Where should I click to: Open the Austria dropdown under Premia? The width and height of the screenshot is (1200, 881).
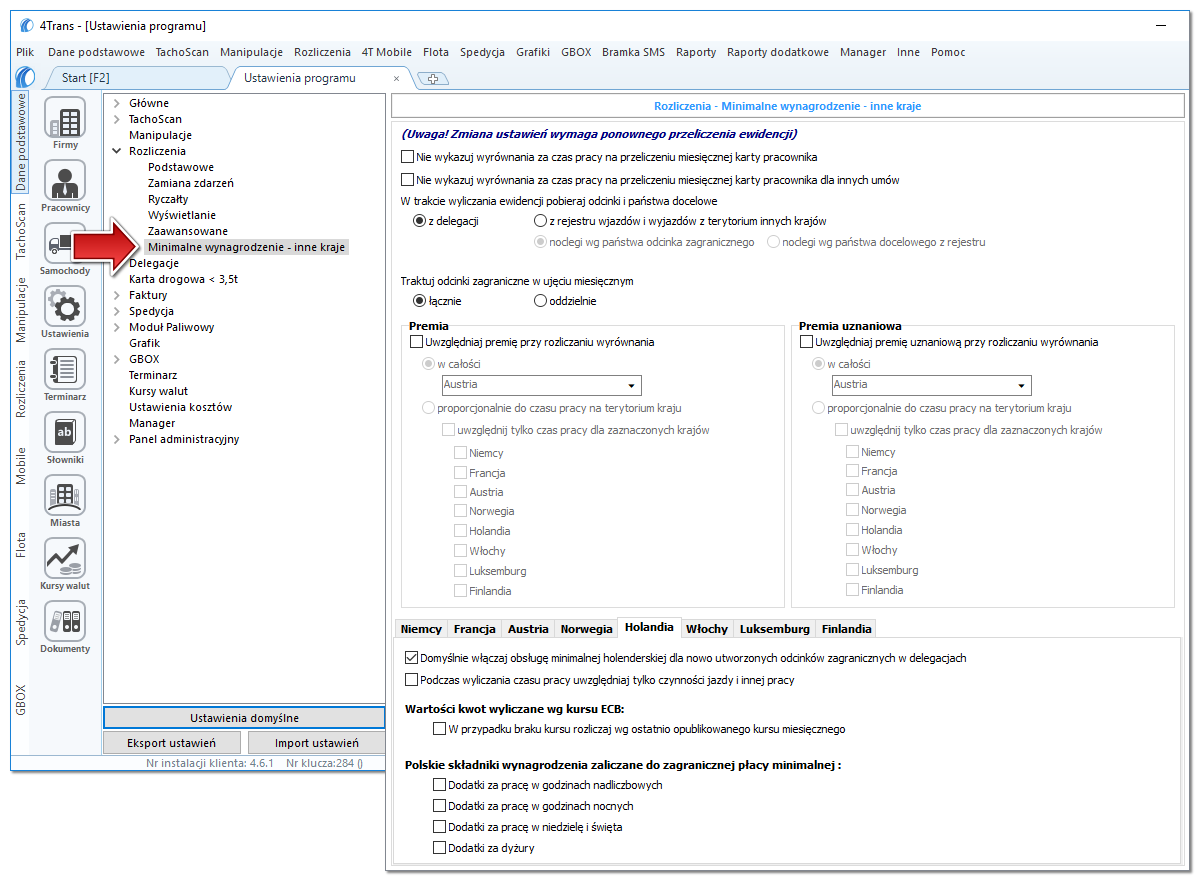click(x=541, y=385)
